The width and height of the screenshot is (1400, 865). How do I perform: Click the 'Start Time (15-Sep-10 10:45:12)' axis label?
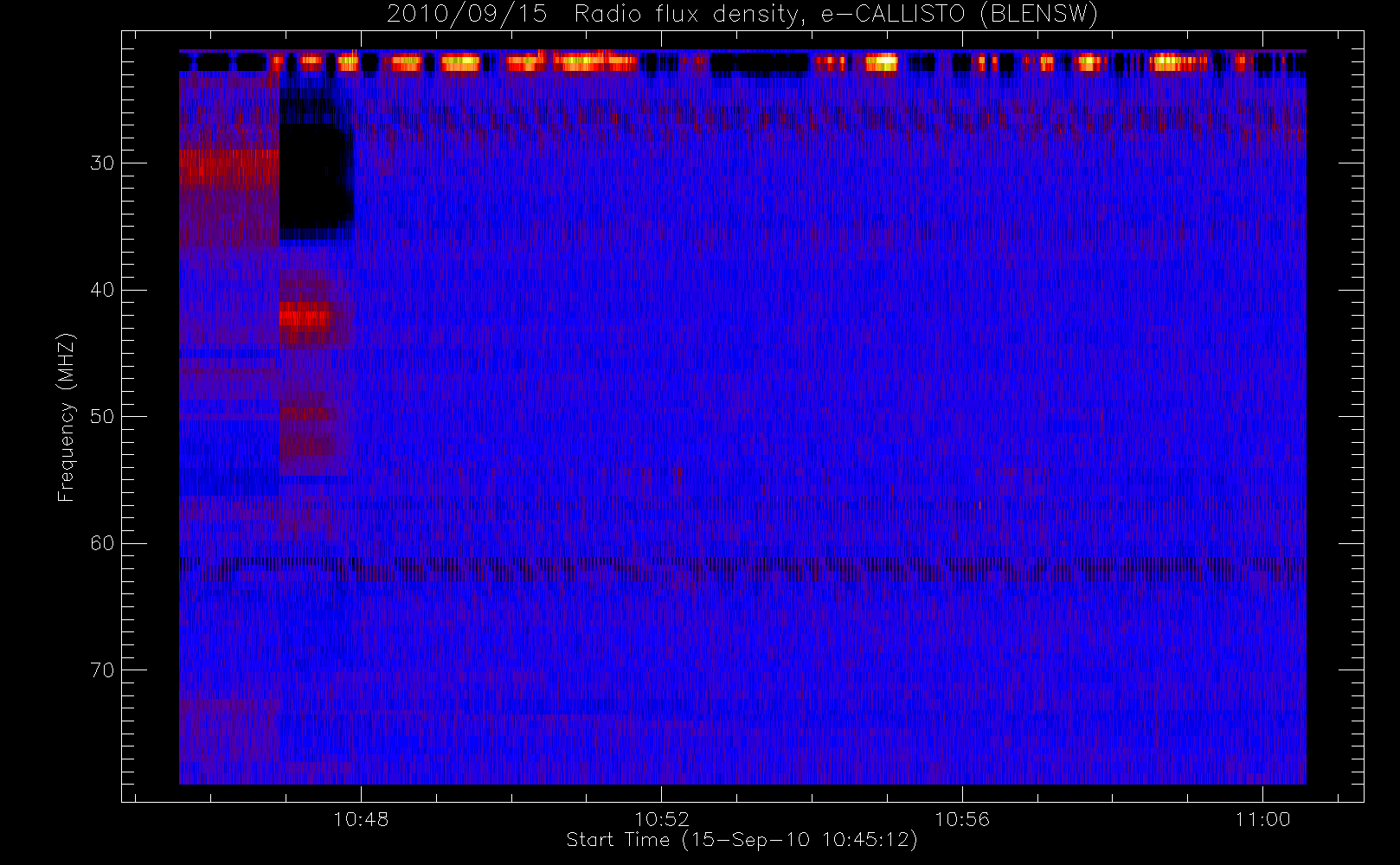[x=742, y=840]
